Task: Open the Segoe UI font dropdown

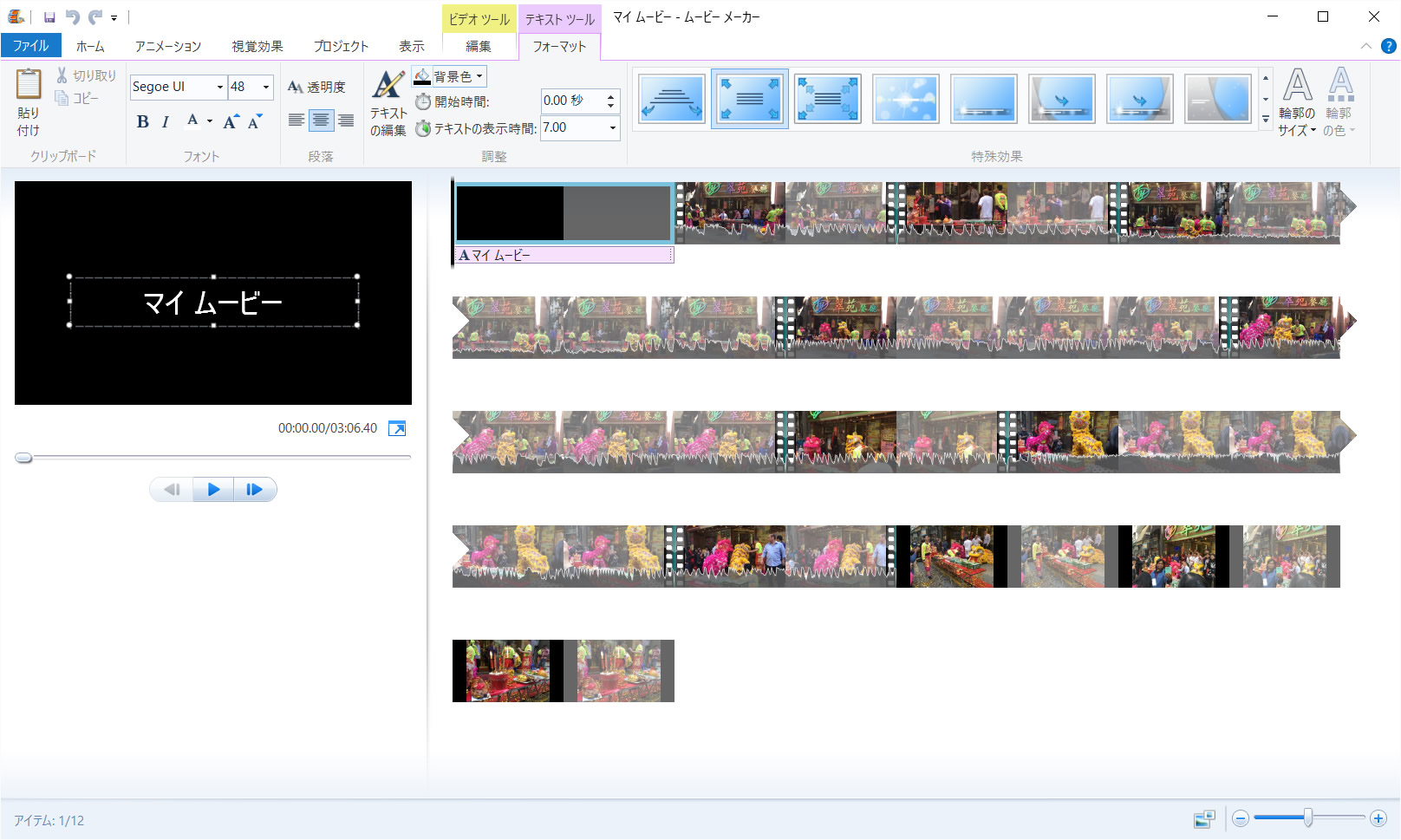Action: (220, 87)
